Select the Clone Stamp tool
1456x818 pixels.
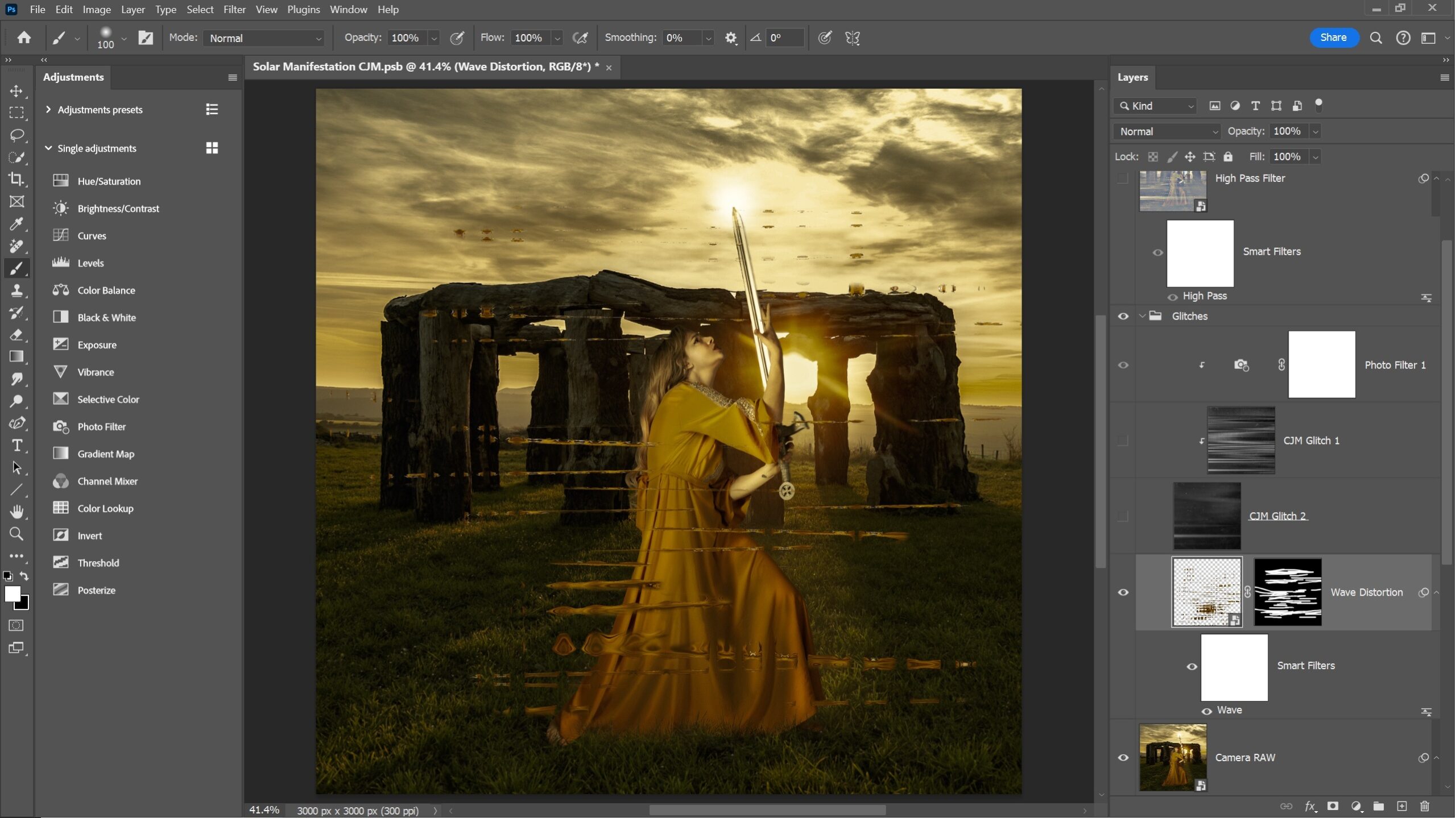pos(16,290)
